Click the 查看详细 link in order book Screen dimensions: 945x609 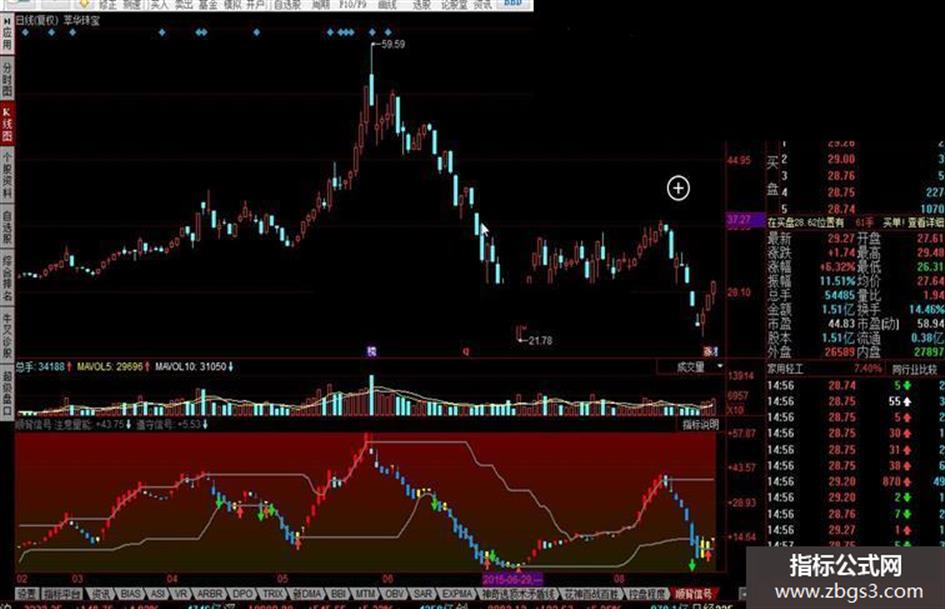pyautogui.click(x=926, y=222)
